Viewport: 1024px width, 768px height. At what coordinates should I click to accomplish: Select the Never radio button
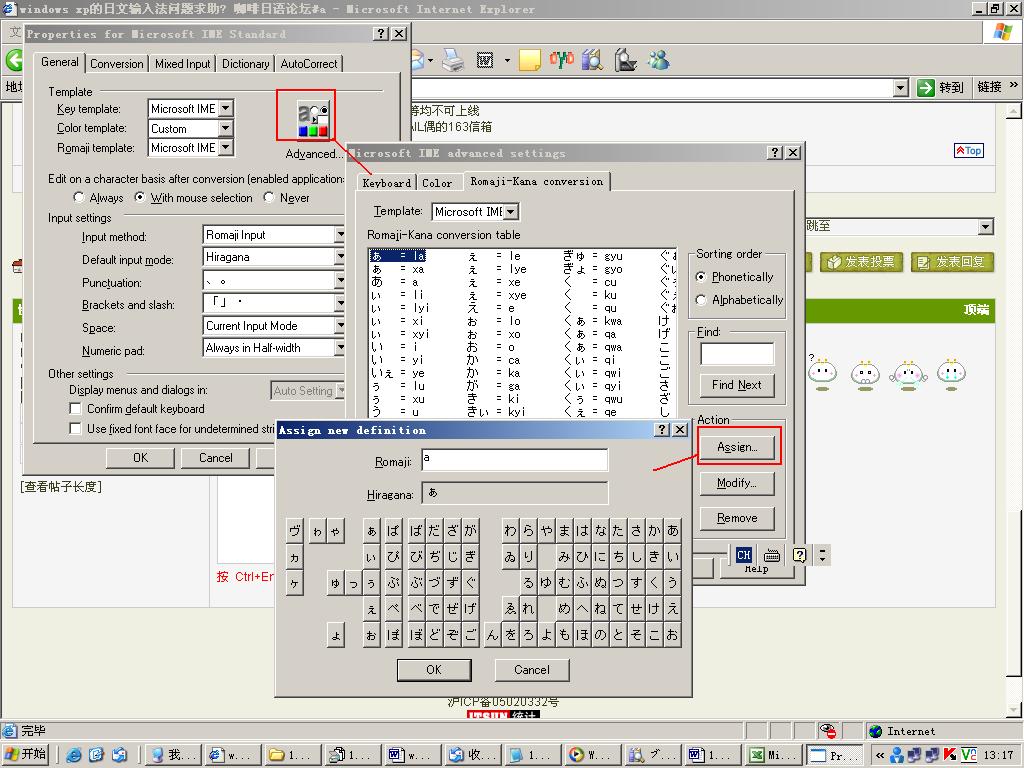pos(269,197)
